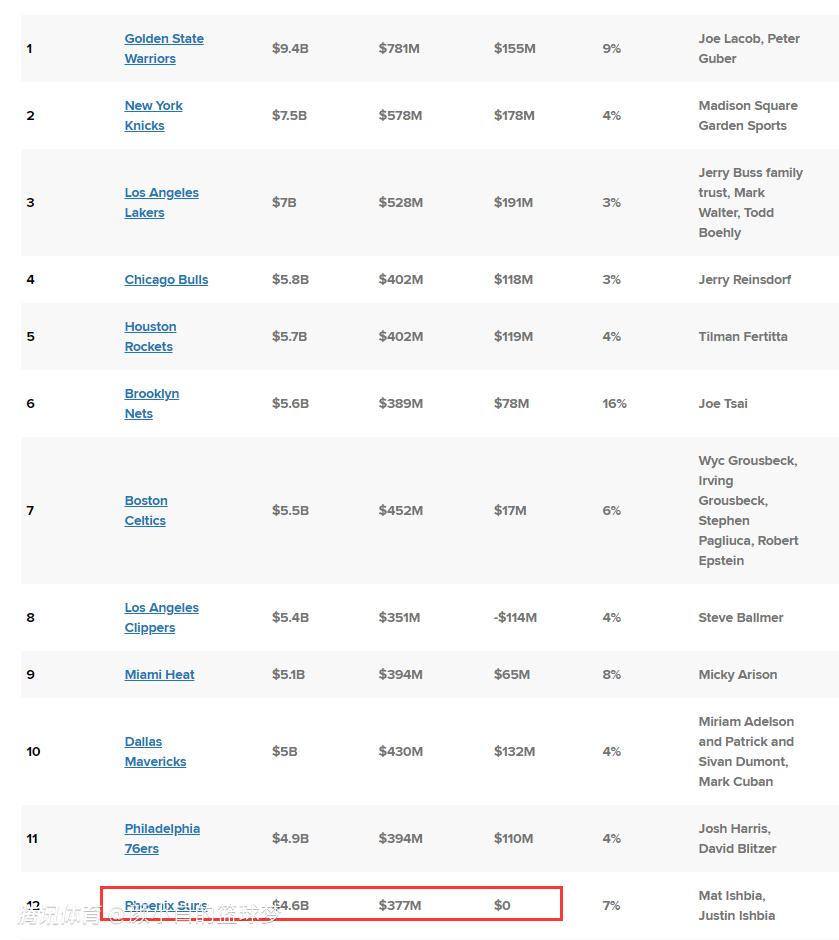Click owner name Jerry Reinsdorf

pyautogui.click(x=744, y=280)
